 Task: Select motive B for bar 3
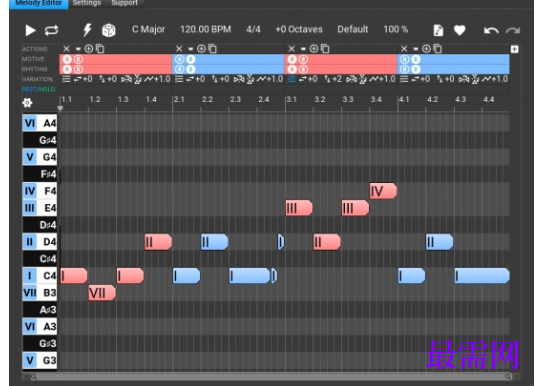[x=303, y=59]
